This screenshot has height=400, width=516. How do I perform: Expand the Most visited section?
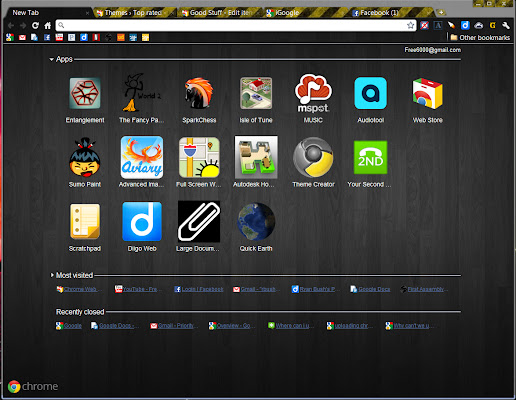click(52, 275)
